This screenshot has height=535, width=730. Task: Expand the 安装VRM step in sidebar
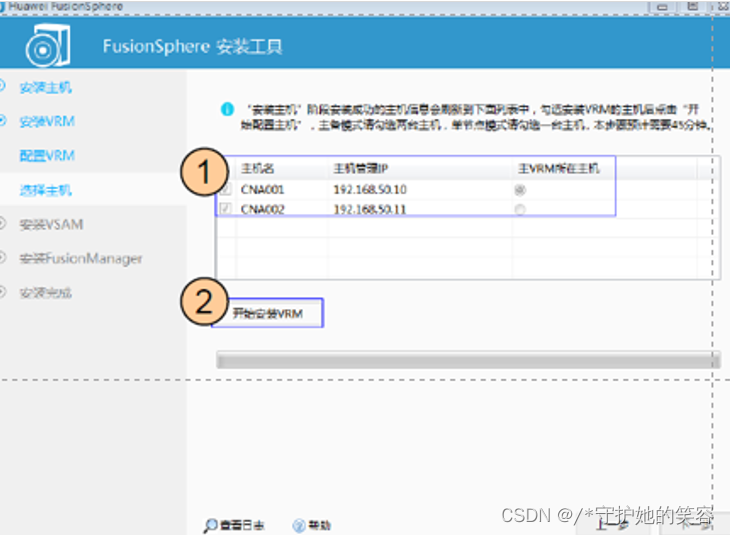[2, 121]
